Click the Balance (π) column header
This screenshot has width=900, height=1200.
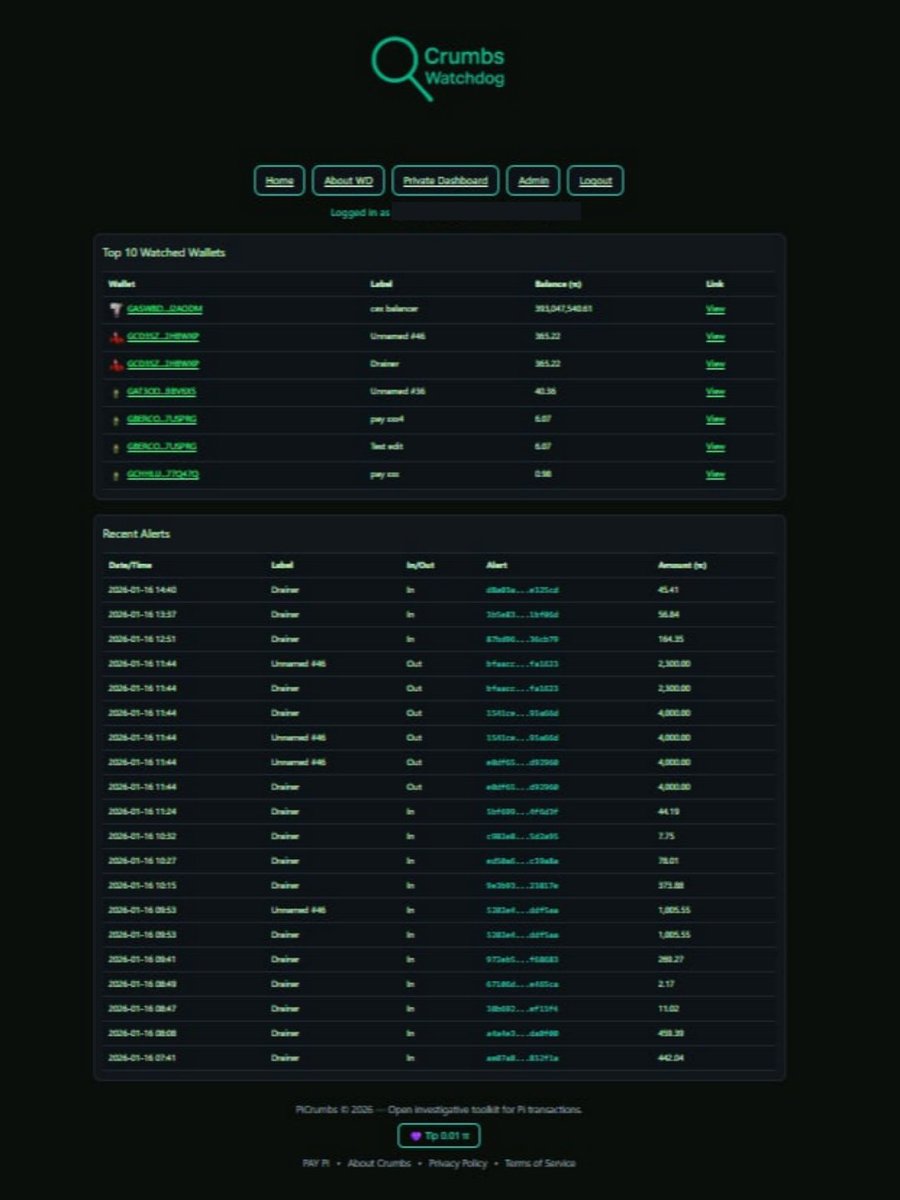[557, 285]
